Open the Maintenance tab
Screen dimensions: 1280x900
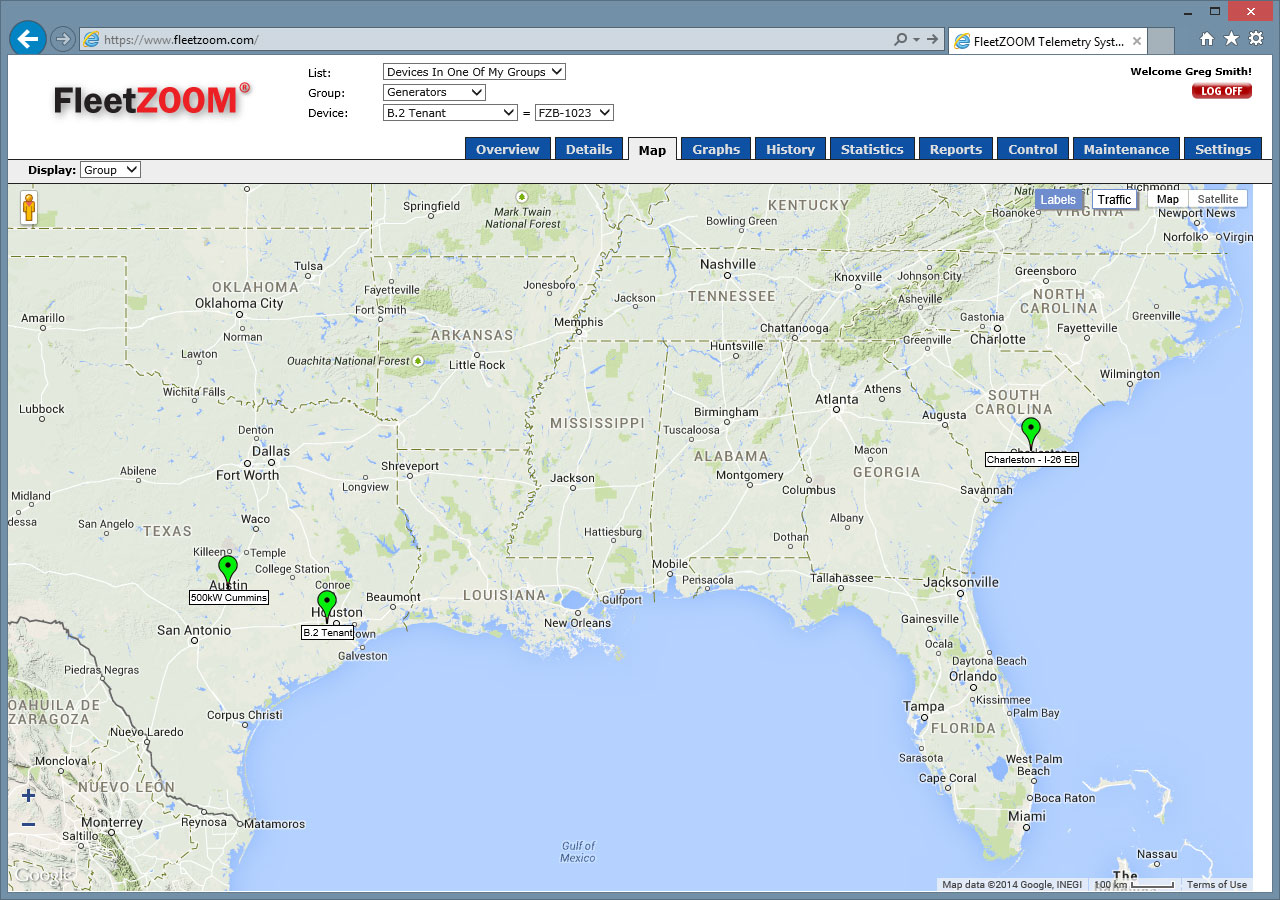[x=1126, y=149]
